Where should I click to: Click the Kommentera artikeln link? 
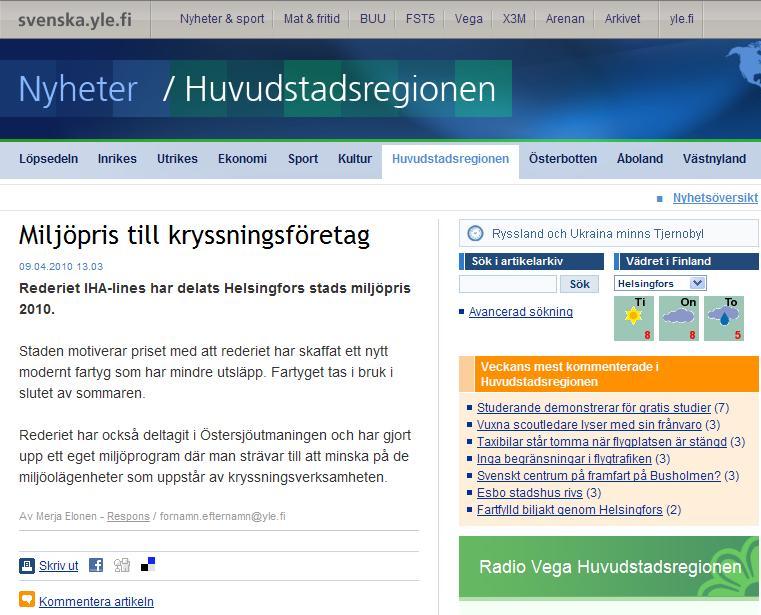click(96, 601)
